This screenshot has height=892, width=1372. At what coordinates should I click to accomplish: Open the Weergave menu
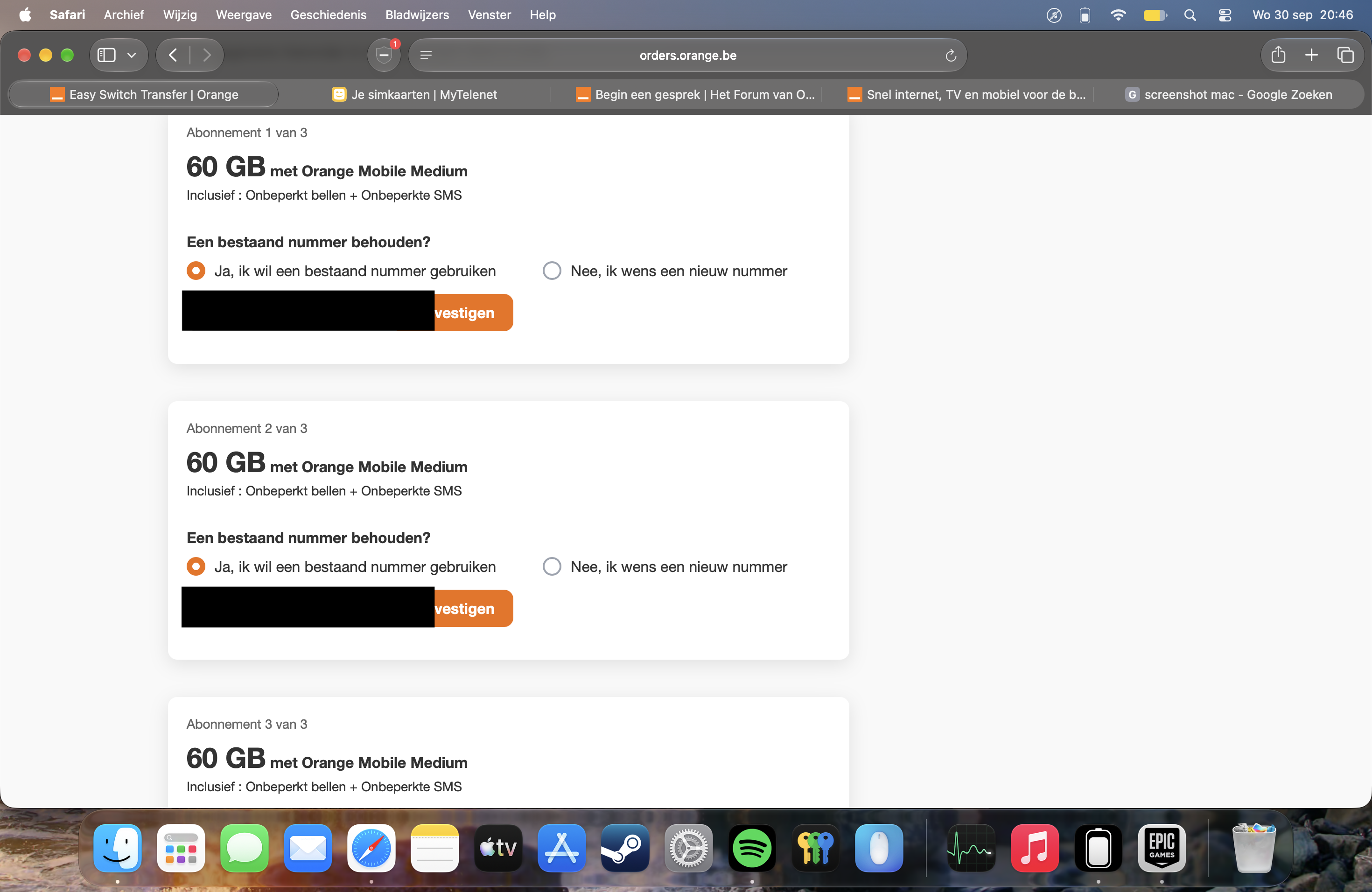click(243, 15)
